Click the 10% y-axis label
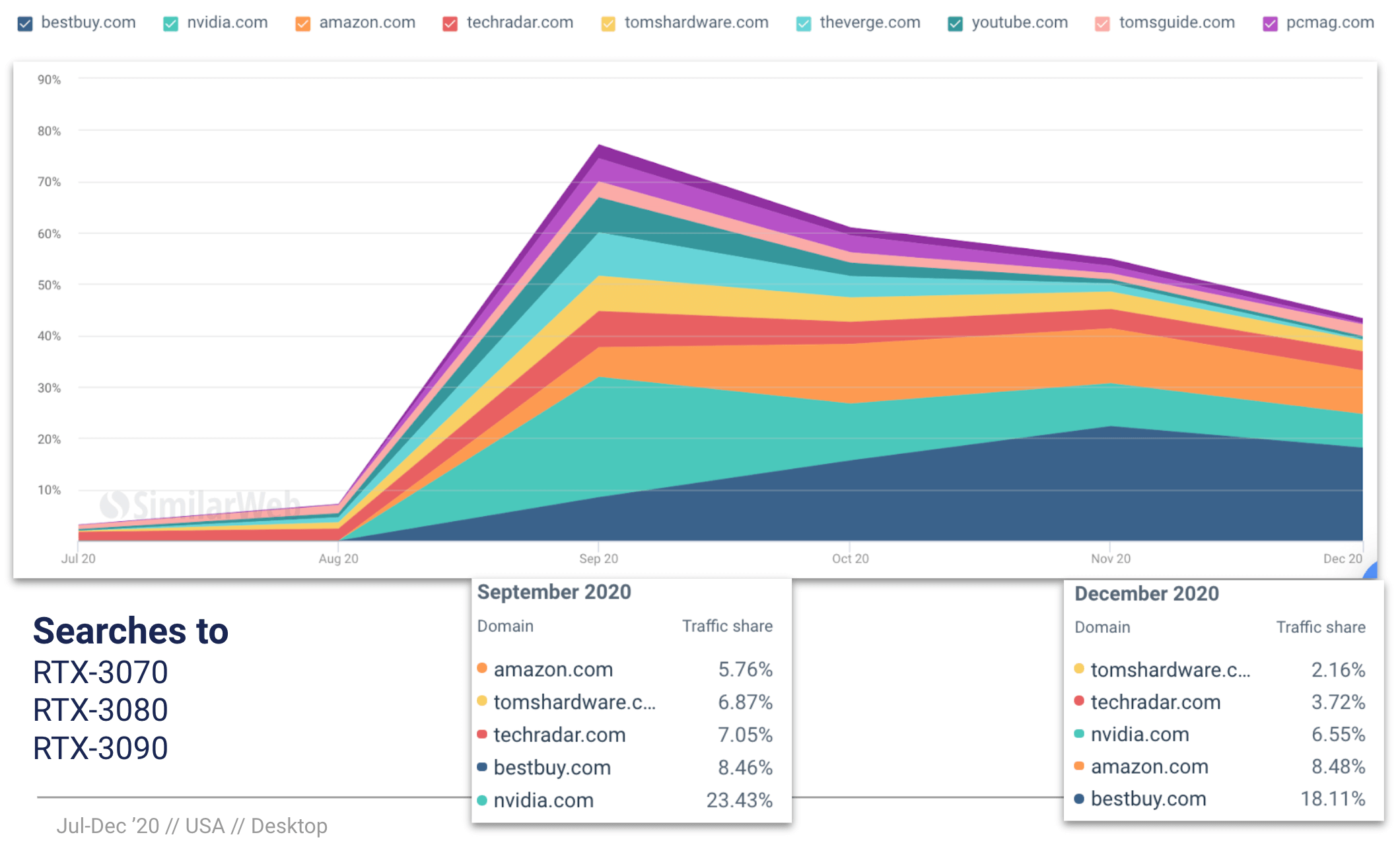 point(49,490)
